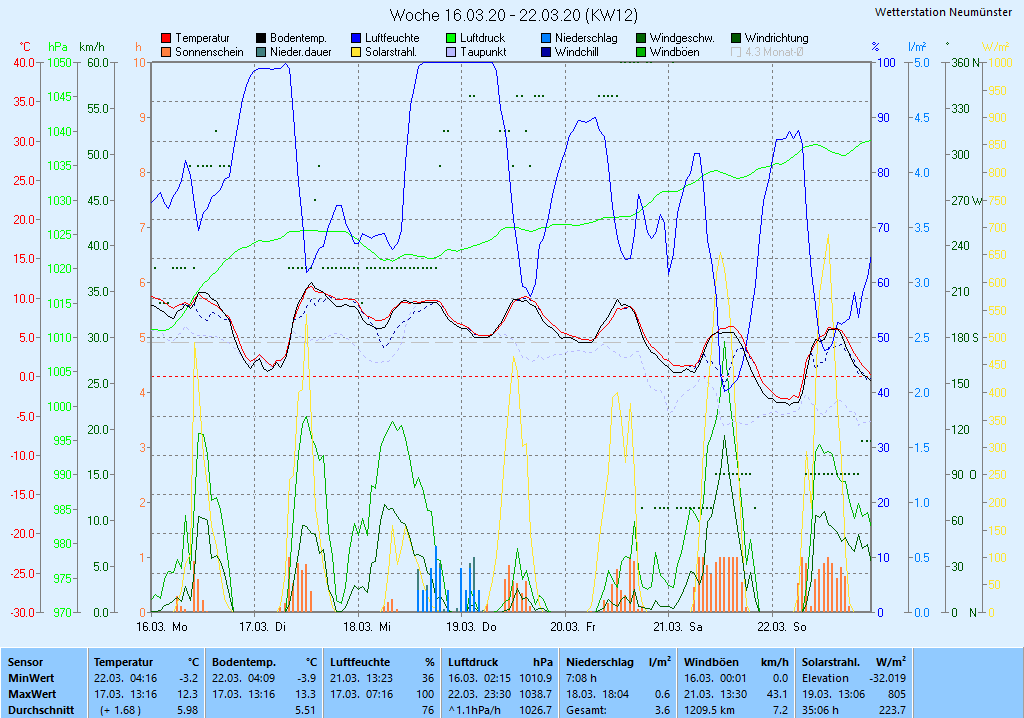Click the Bodentemp. legend label
The height and width of the screenshot is (718, 1024).
pyautogui.click(x=298, y=39)
